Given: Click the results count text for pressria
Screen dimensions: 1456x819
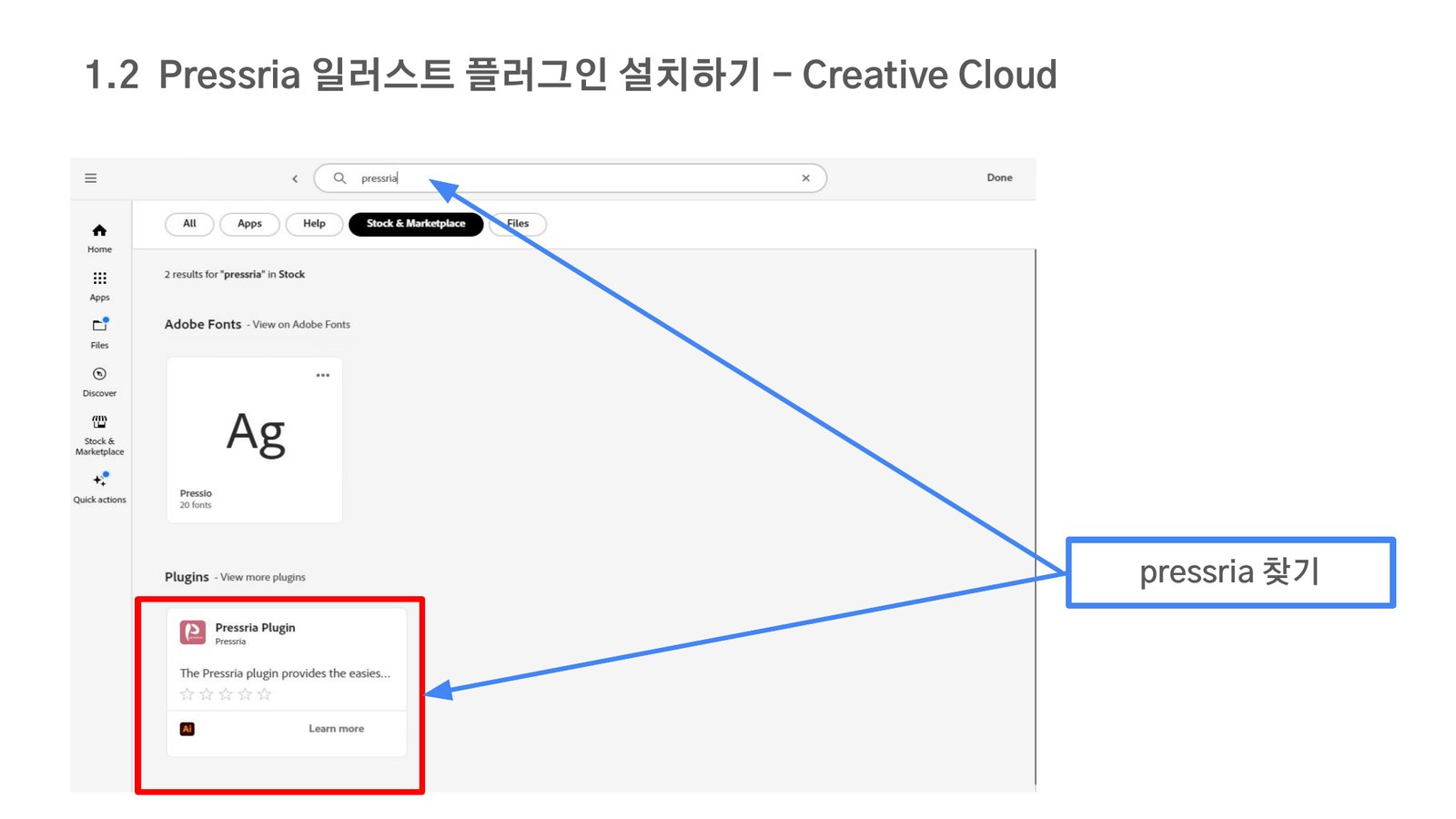Looking at the screenshot, I should [x=235, y=275].
